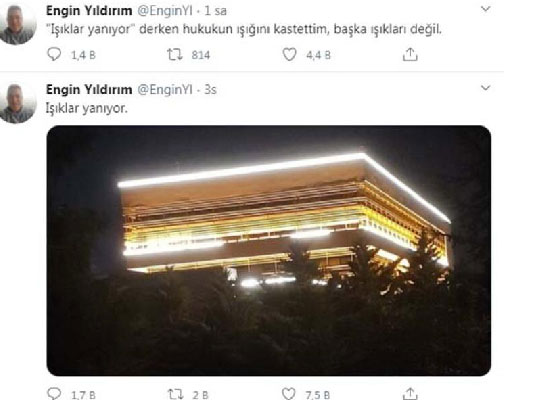The width and height of the screenshot is (550, 400).
Task: Open the @EnginYI handle on the top tweet
Action: click(165, 11)
